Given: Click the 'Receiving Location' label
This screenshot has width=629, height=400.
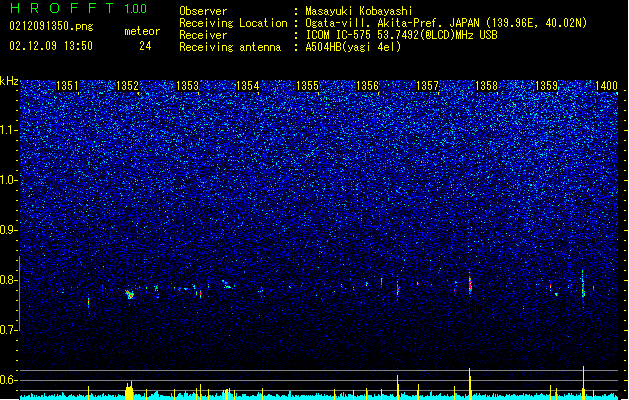Looking at the screenshot, I should 233,23.
